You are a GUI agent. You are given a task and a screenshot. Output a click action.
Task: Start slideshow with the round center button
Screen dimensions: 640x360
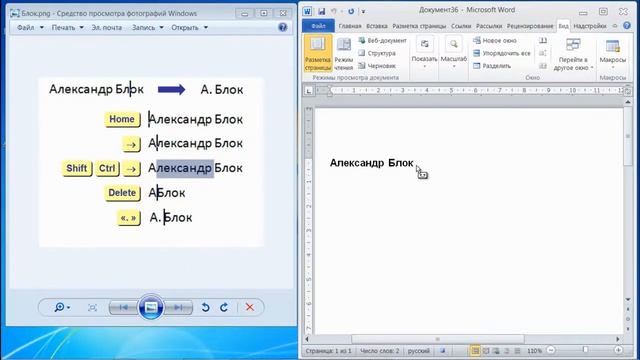(151, 307)
